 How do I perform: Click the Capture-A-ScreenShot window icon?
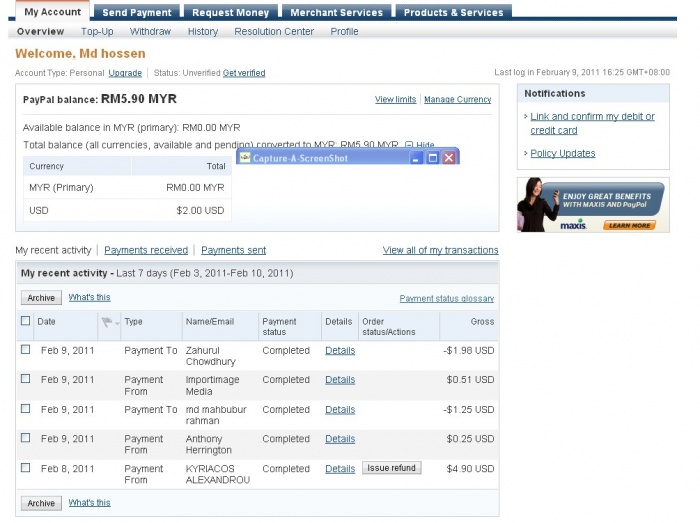(x=245, y=158)
